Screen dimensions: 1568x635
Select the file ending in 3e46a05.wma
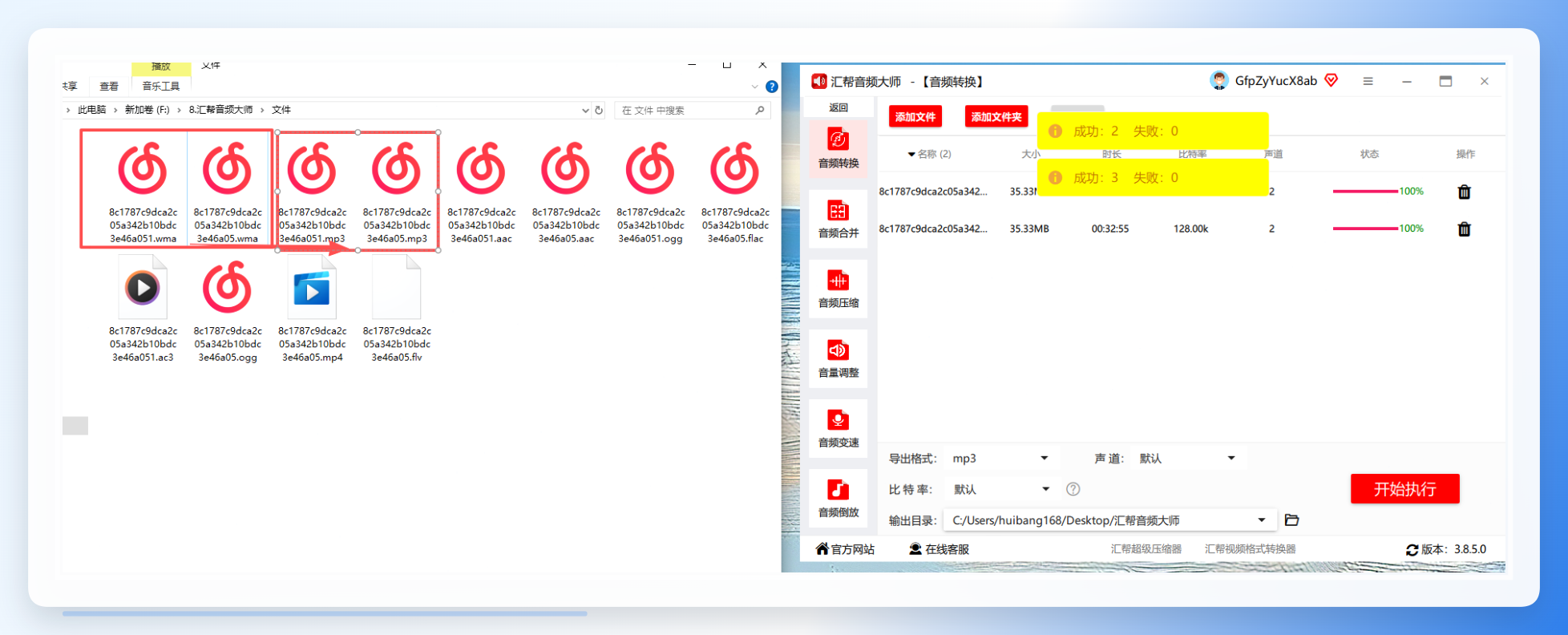228,190
